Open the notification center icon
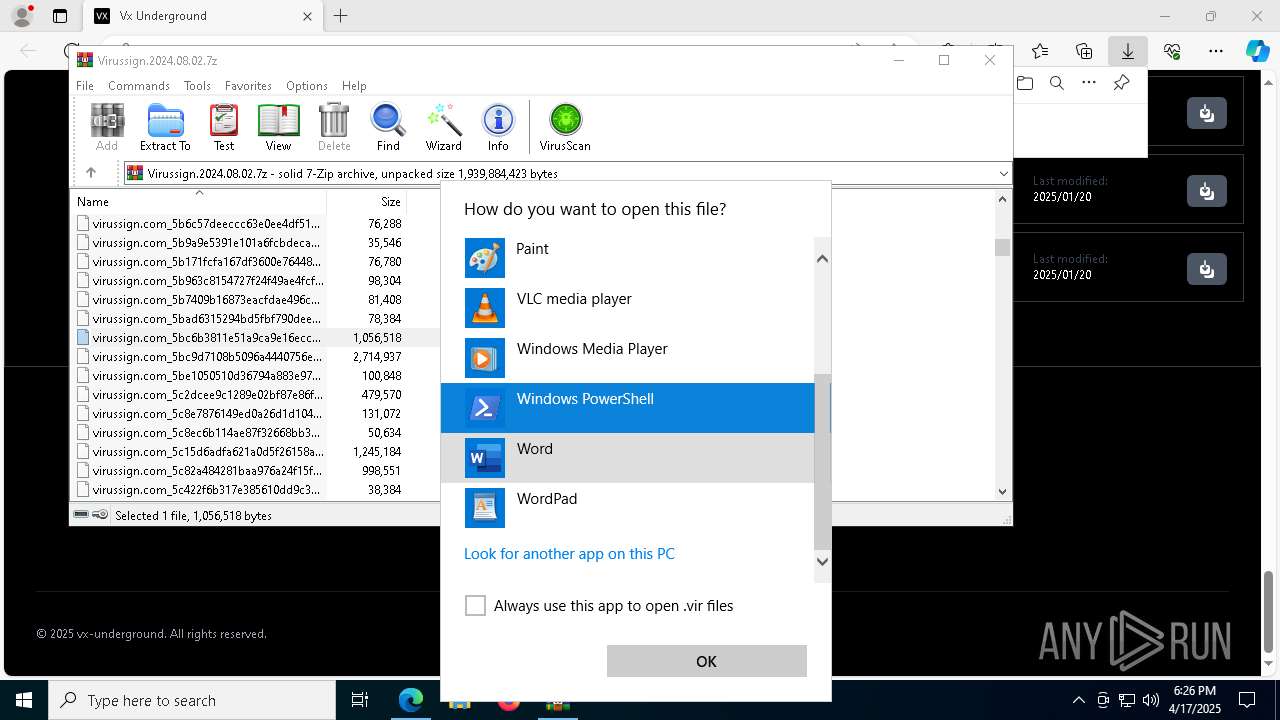Image resolution: width=1280 pixels, height=720 pixels. point(1247,700)
